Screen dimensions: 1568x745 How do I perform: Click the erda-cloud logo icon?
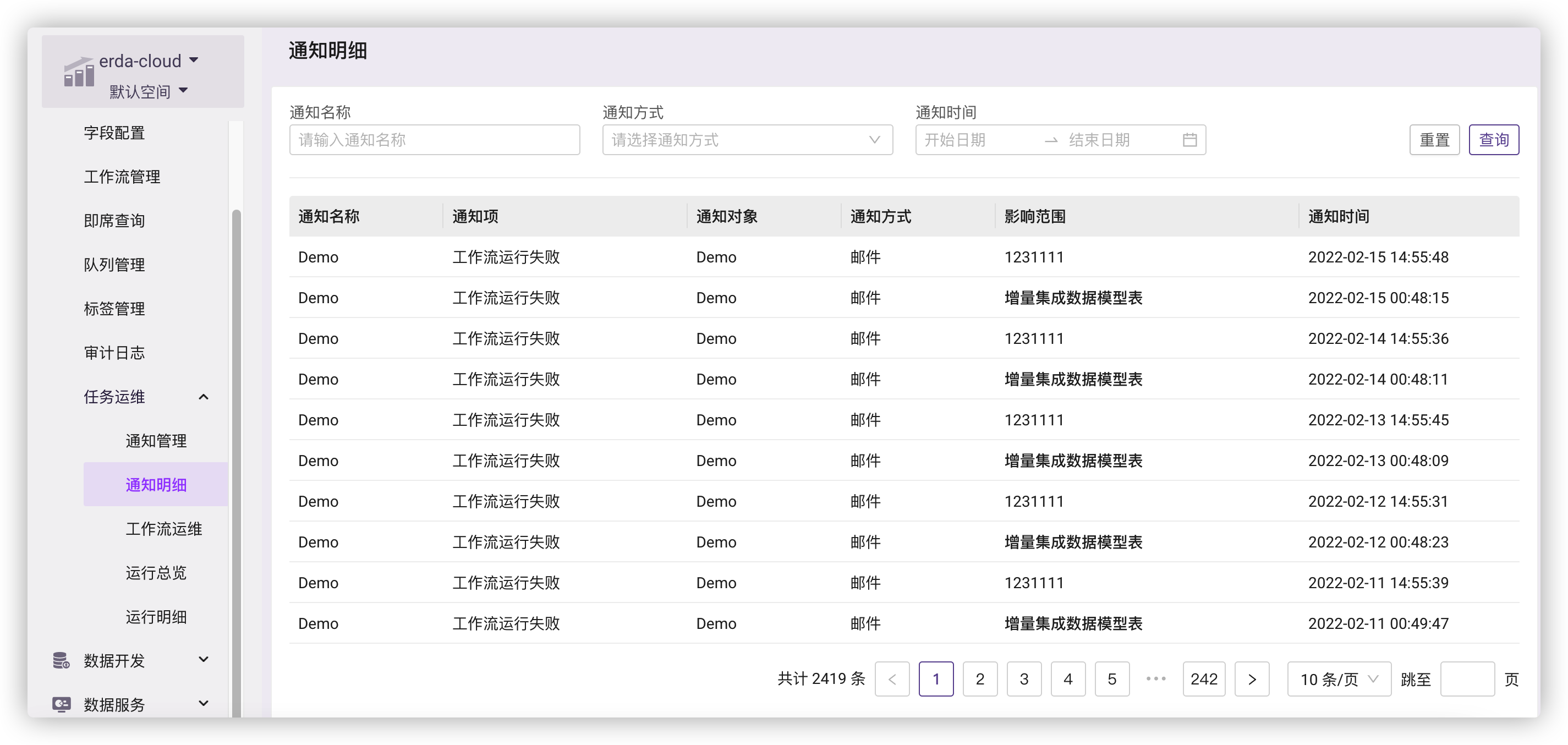point(79,73)
